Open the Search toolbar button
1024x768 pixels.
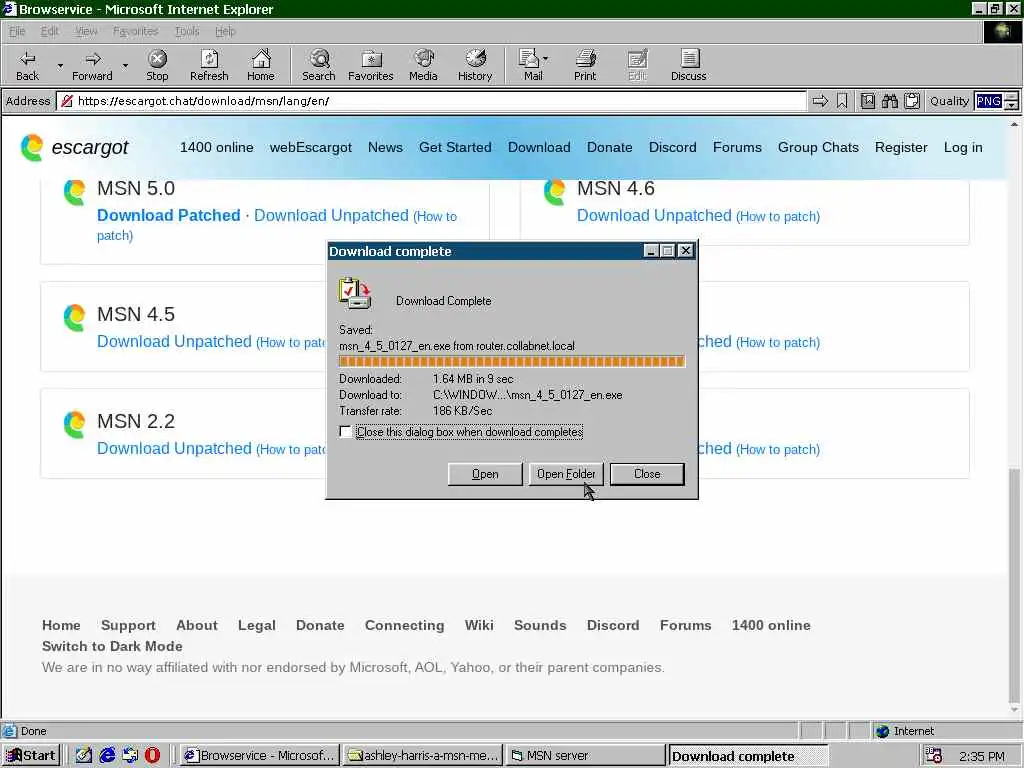[x=319, y=65]
